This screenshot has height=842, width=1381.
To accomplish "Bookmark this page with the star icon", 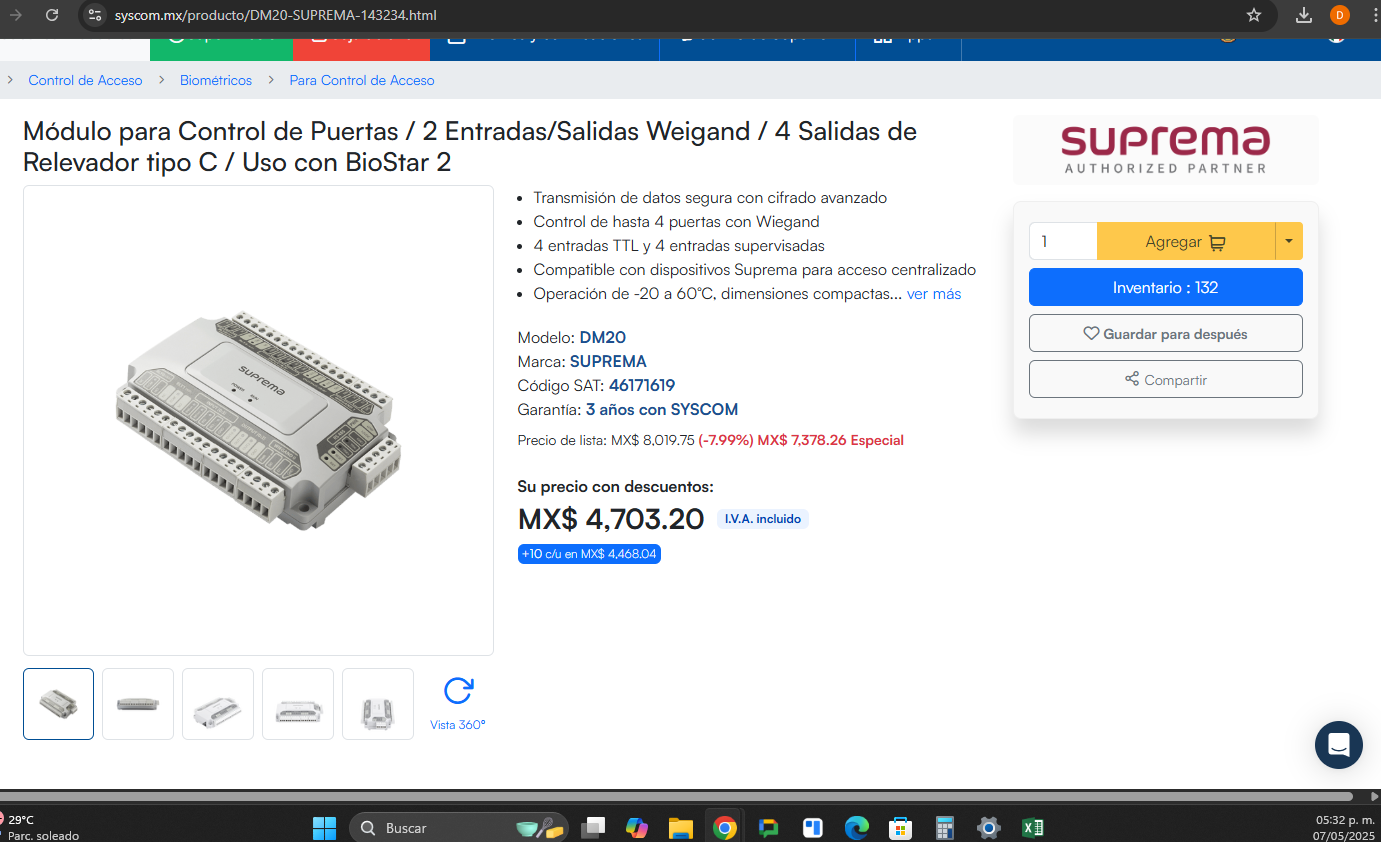I will click(1254, 15).
